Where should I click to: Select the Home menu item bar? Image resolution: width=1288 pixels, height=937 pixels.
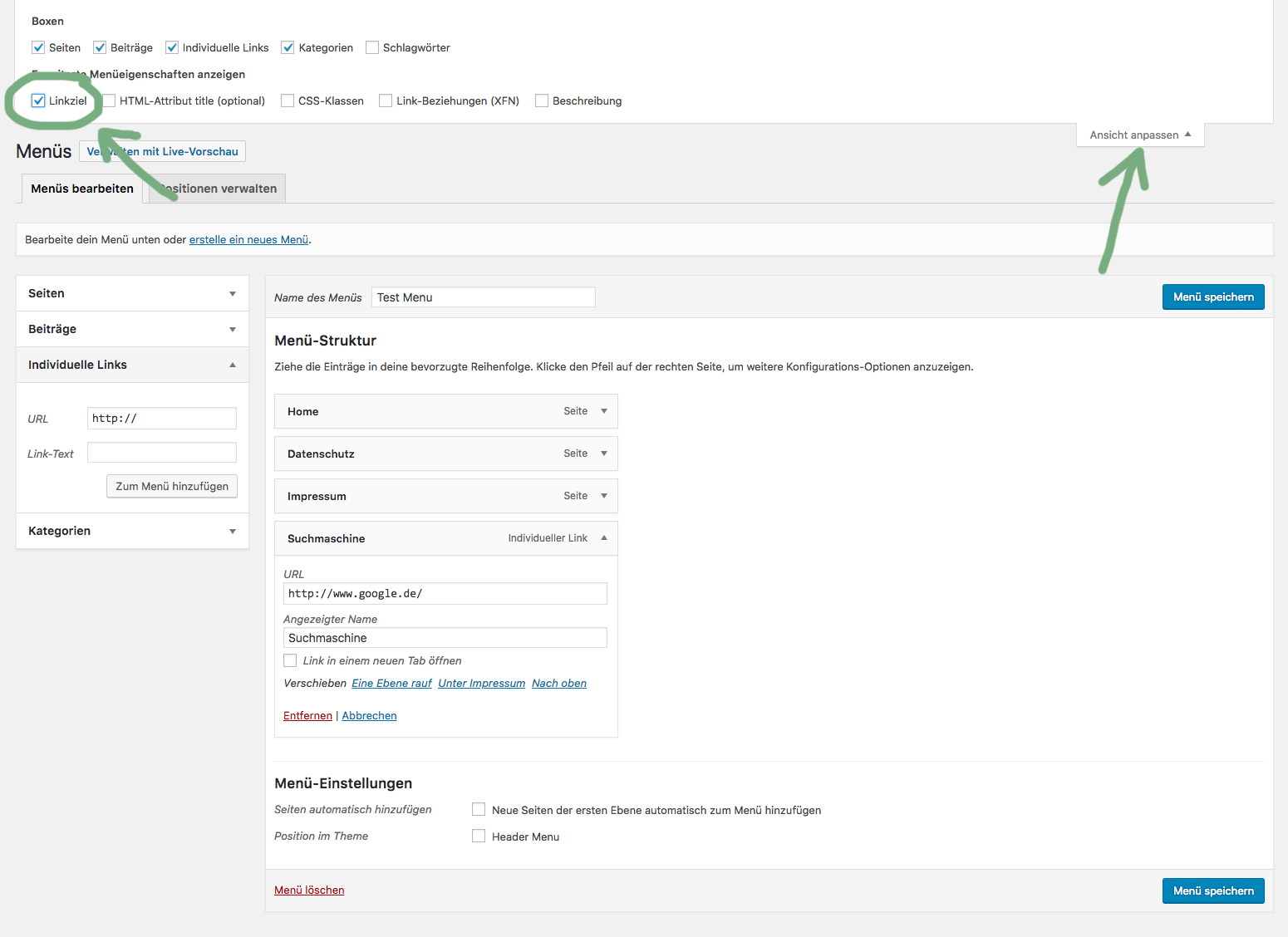[446, 411]
